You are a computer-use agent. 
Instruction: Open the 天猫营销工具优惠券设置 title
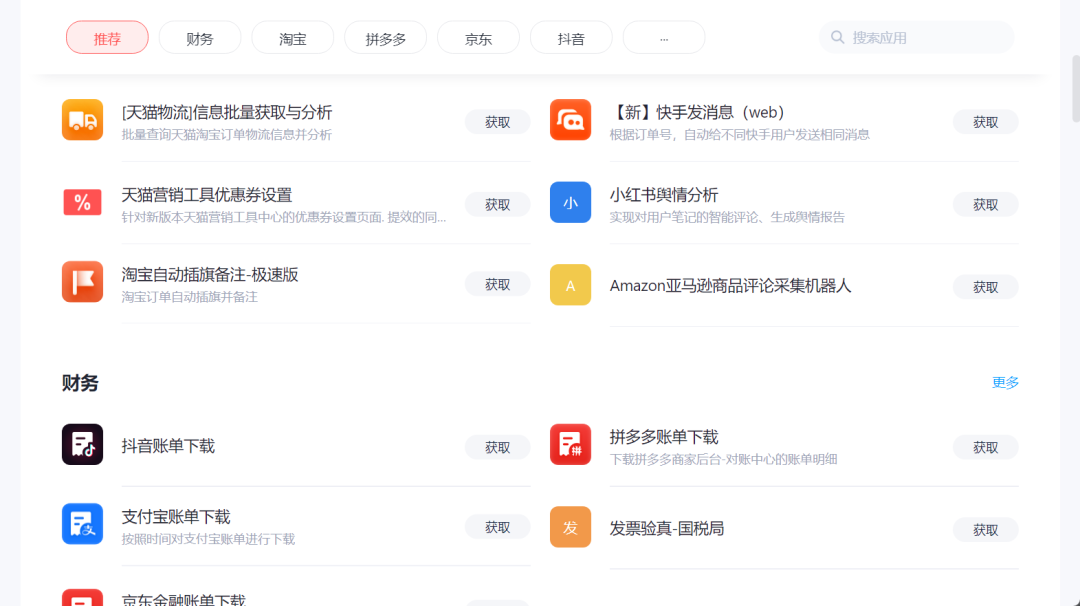(207, 195)
